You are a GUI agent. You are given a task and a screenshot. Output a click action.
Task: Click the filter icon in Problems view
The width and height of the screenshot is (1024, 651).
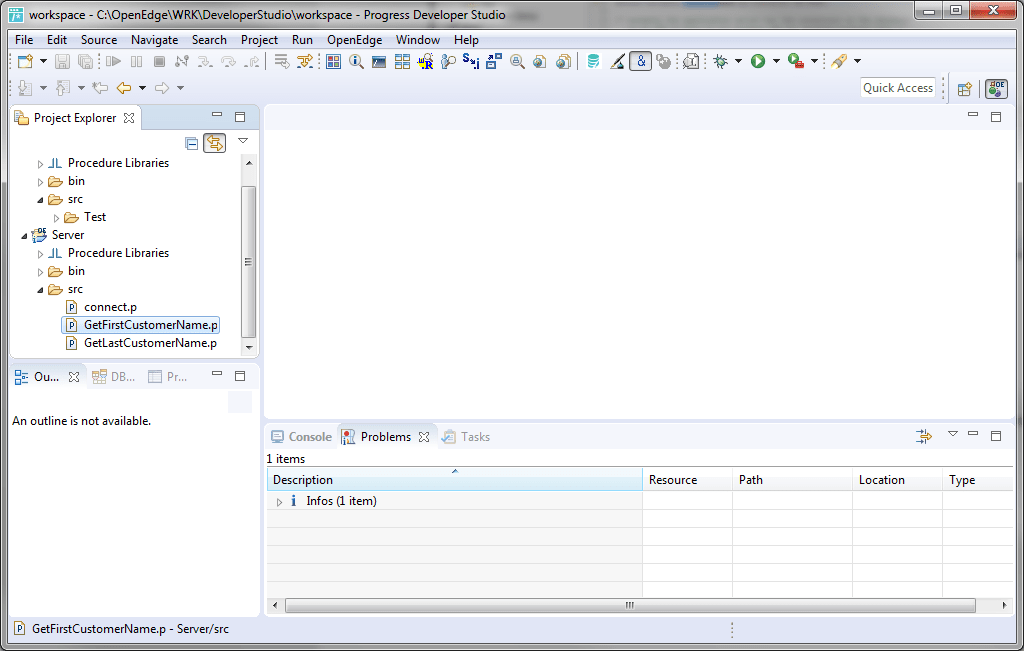[x=924, y=436]
